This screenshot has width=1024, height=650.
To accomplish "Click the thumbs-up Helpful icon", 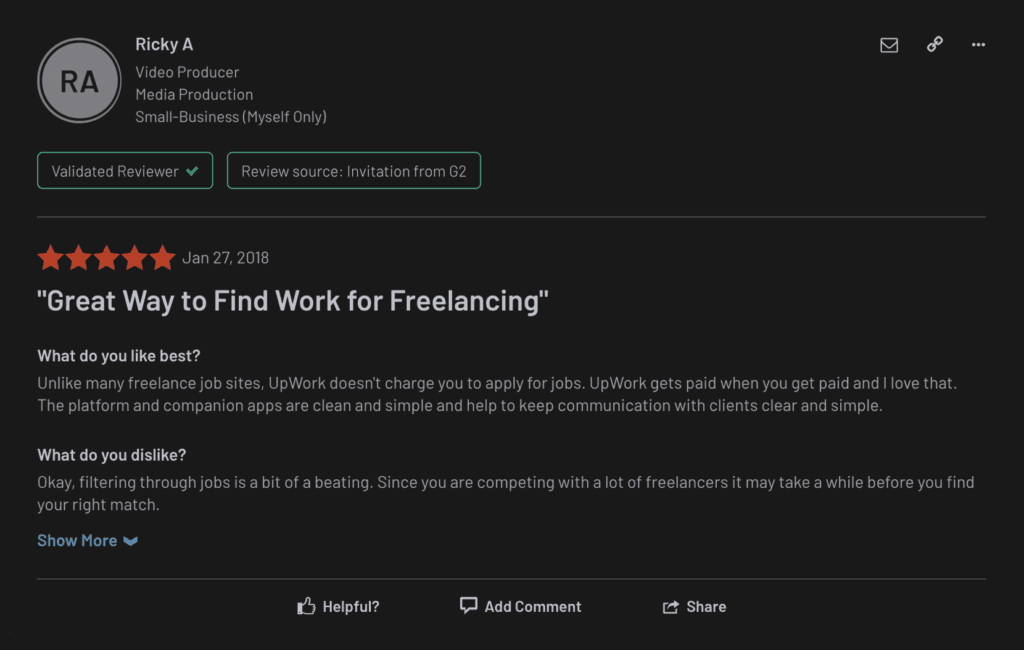I will [x=307, y=606].
